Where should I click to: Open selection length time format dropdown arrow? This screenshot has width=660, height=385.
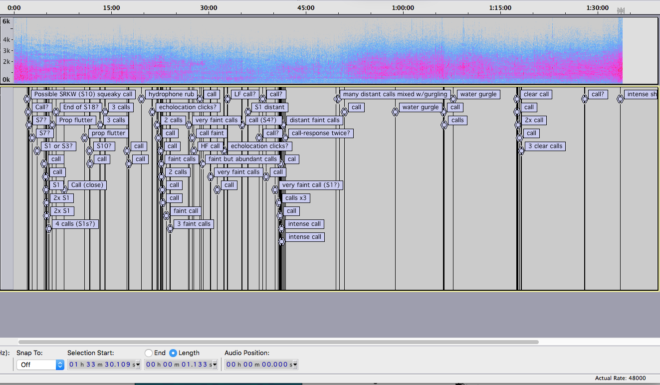coord(215,364)
